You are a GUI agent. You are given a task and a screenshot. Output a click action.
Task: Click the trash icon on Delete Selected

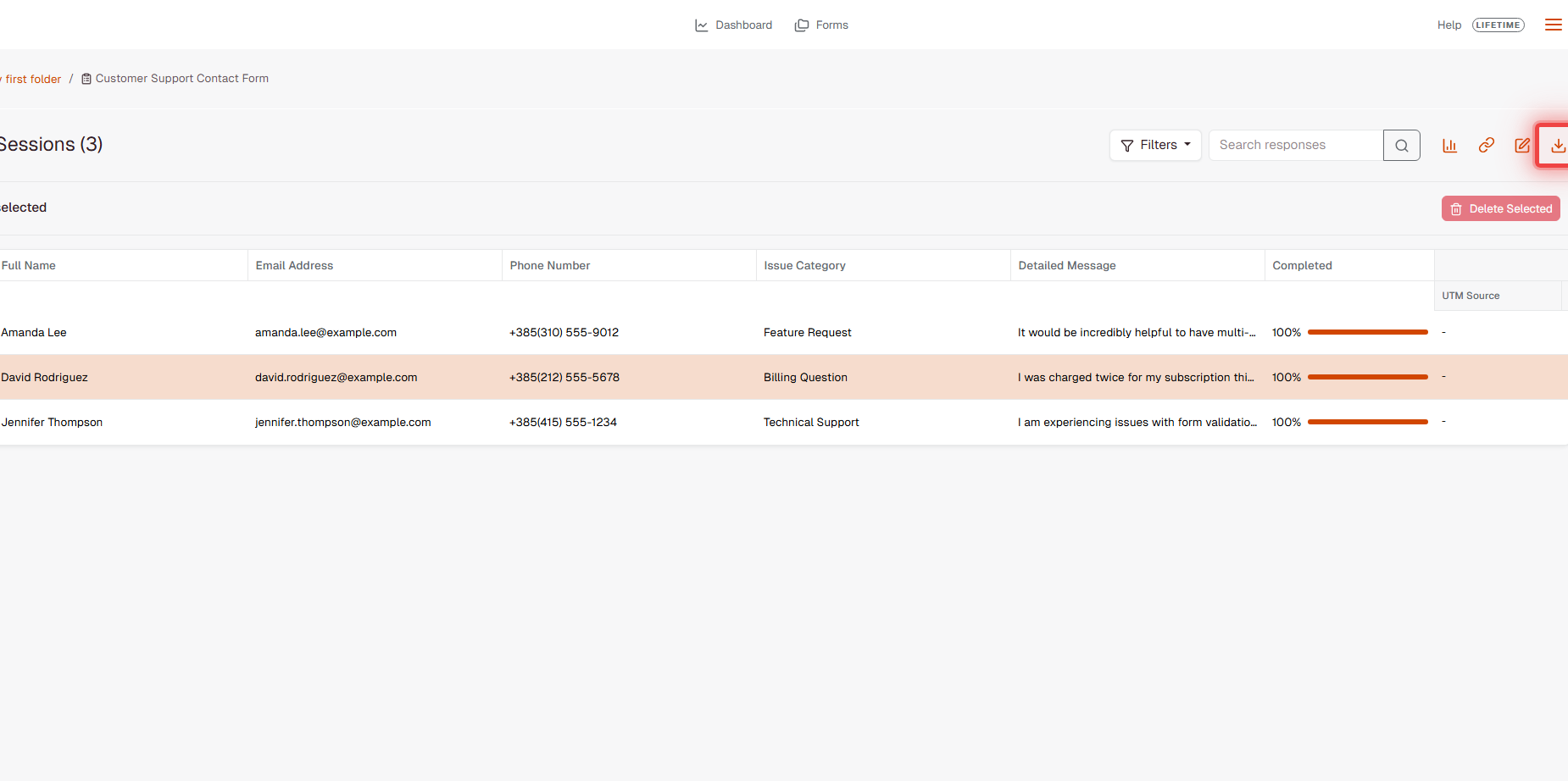click(x=1456, y=208)
